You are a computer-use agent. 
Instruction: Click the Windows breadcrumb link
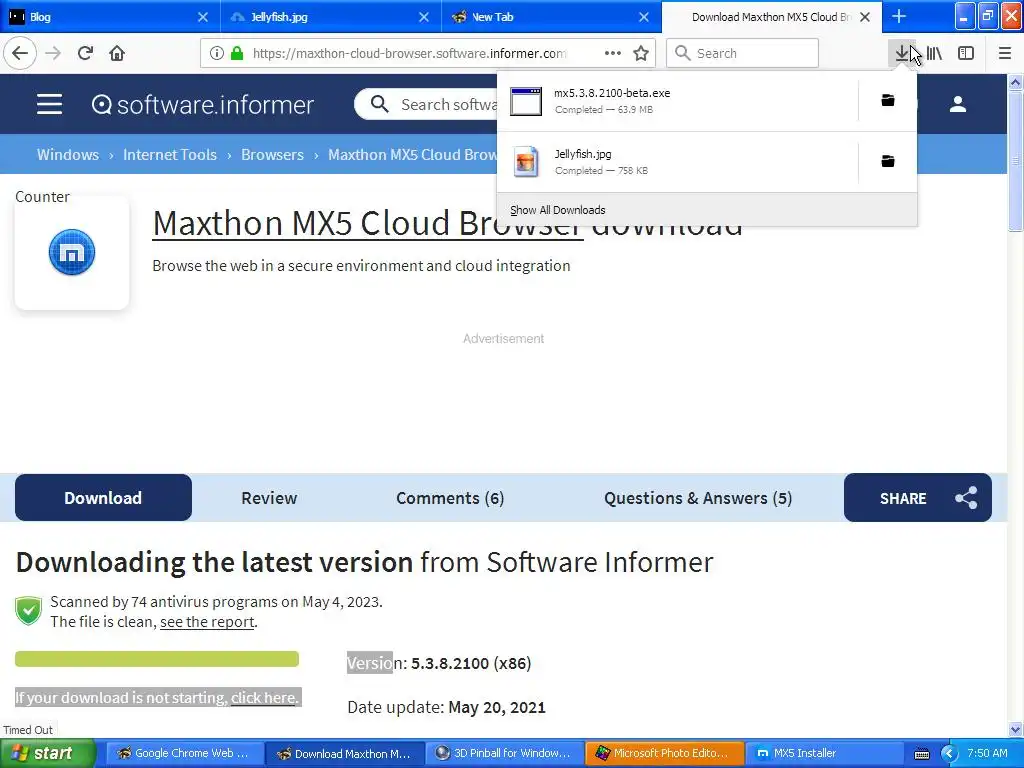pos(68,155)
